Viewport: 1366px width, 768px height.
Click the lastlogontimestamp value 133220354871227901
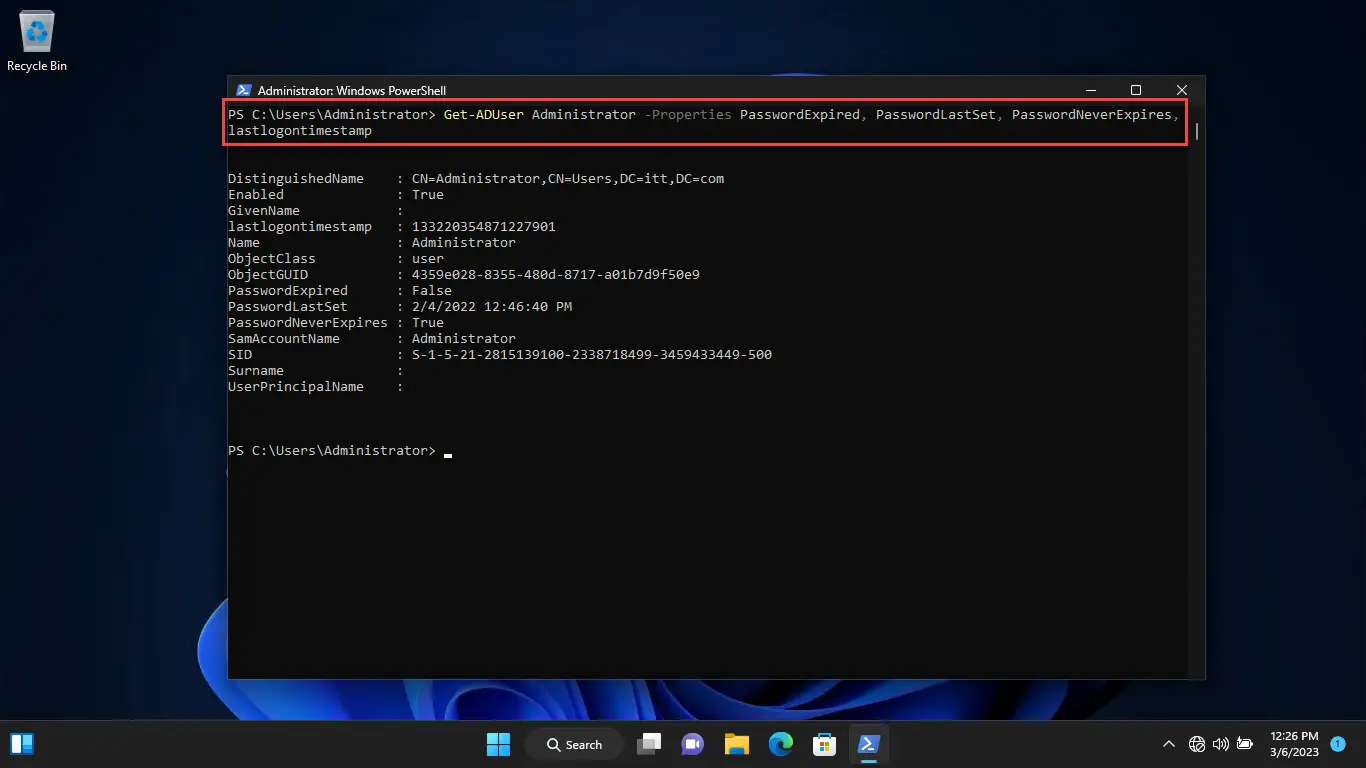484,227
